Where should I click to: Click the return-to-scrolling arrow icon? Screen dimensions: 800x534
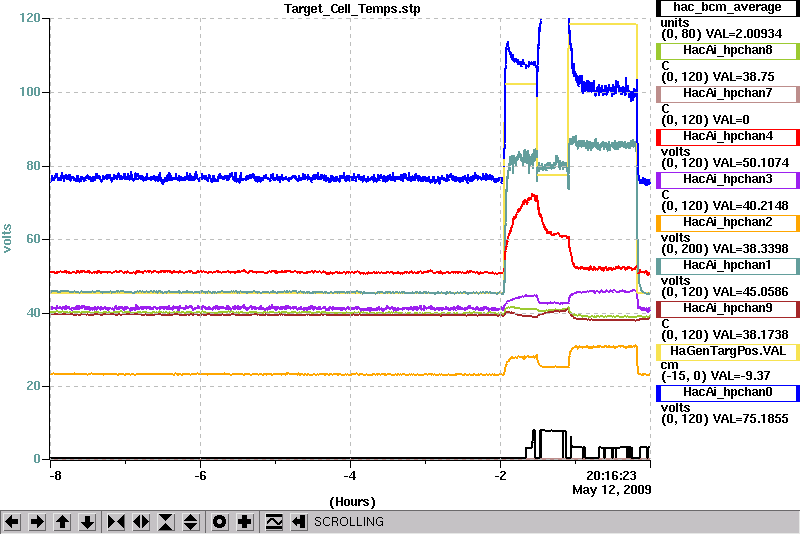click(298, 522)
